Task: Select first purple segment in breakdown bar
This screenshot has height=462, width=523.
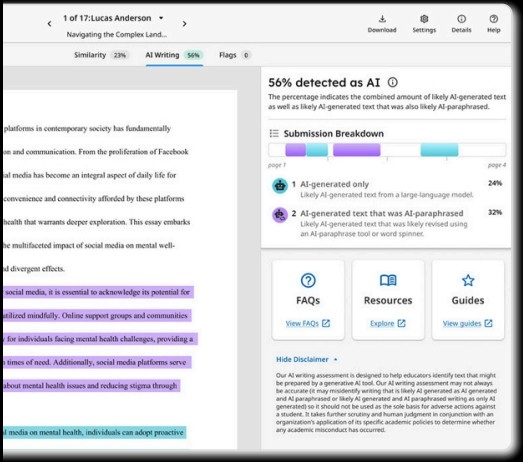Action: pos(296,150)
